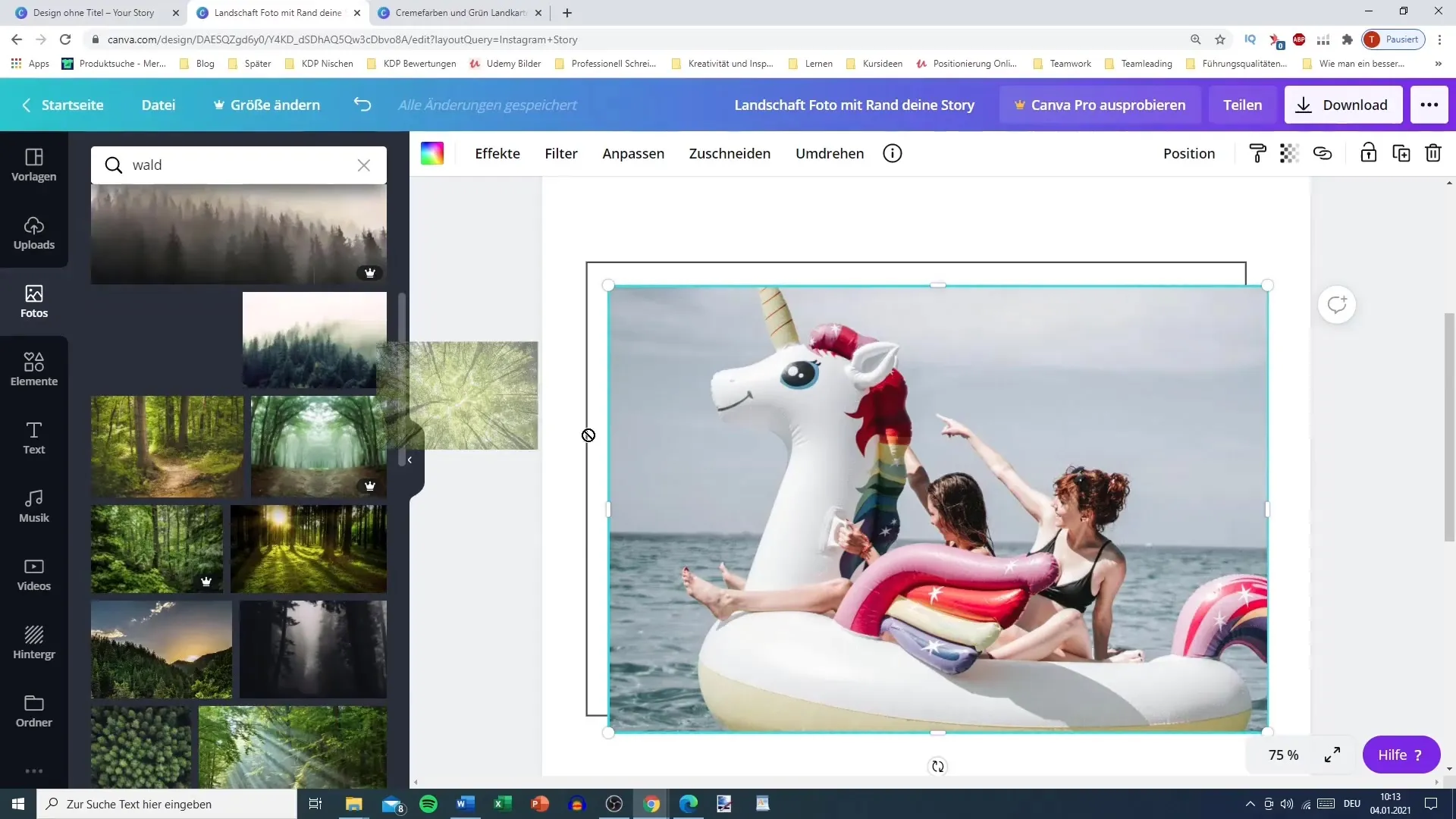Click the link chain icon
This screenshot has height=819, width=1456.
click(x=1323, y=153)
